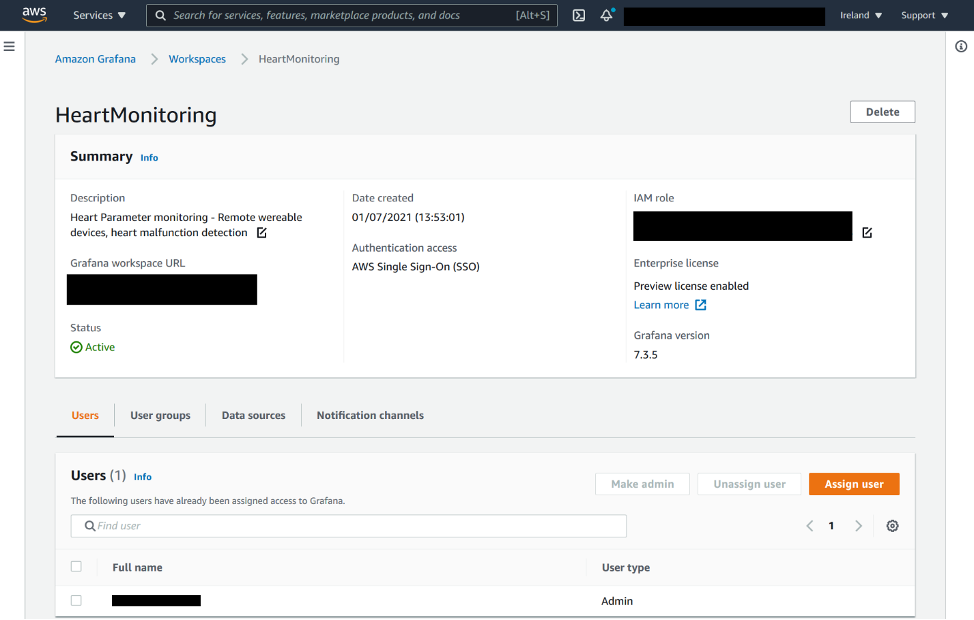Click Preview license enabled text
The width and height of the screenshot is (974, 620).
tap(691, 286)
